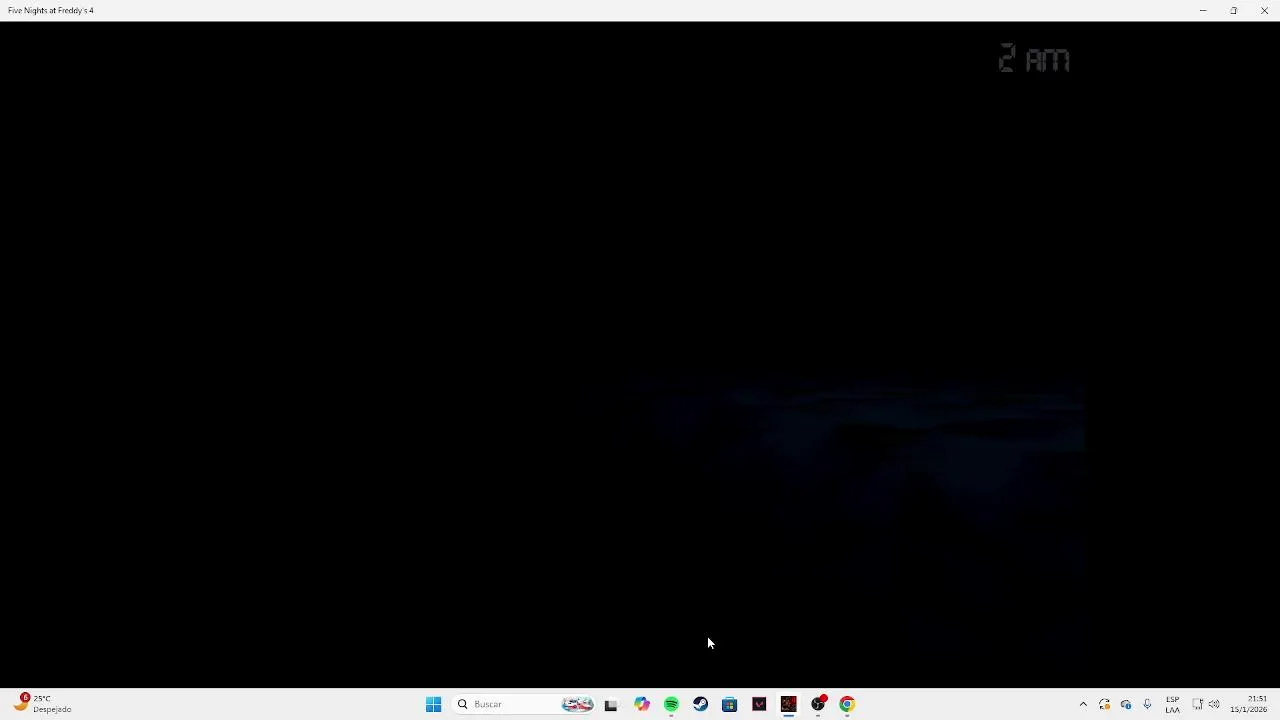Open Steam from the taskbar
Image resolution: width=1280 pixels, height=720 pixels.
coord(701,704)
